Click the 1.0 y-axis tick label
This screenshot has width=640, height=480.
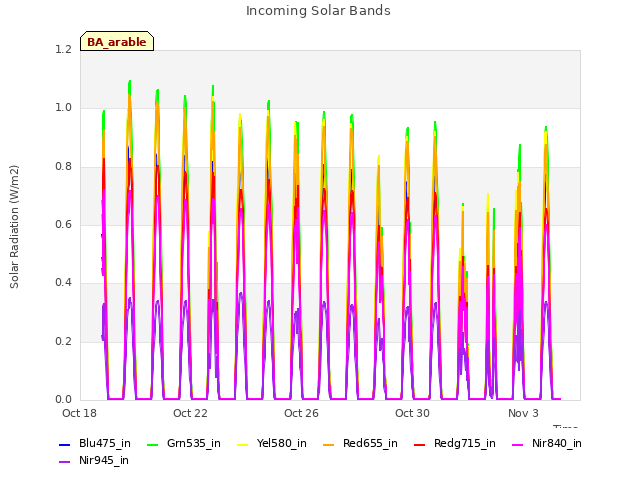coord(63,108)
